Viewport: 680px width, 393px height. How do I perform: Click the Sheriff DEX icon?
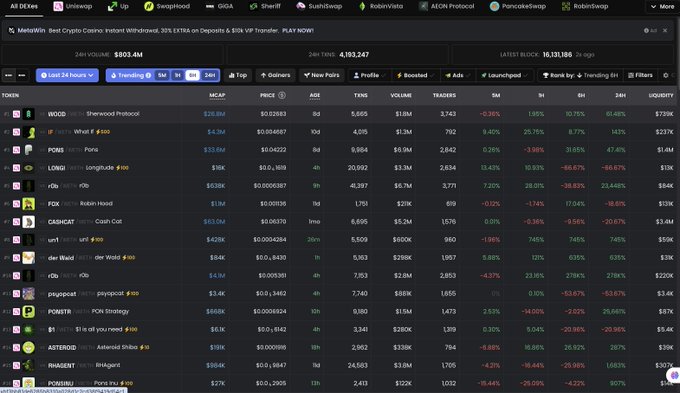254,7
